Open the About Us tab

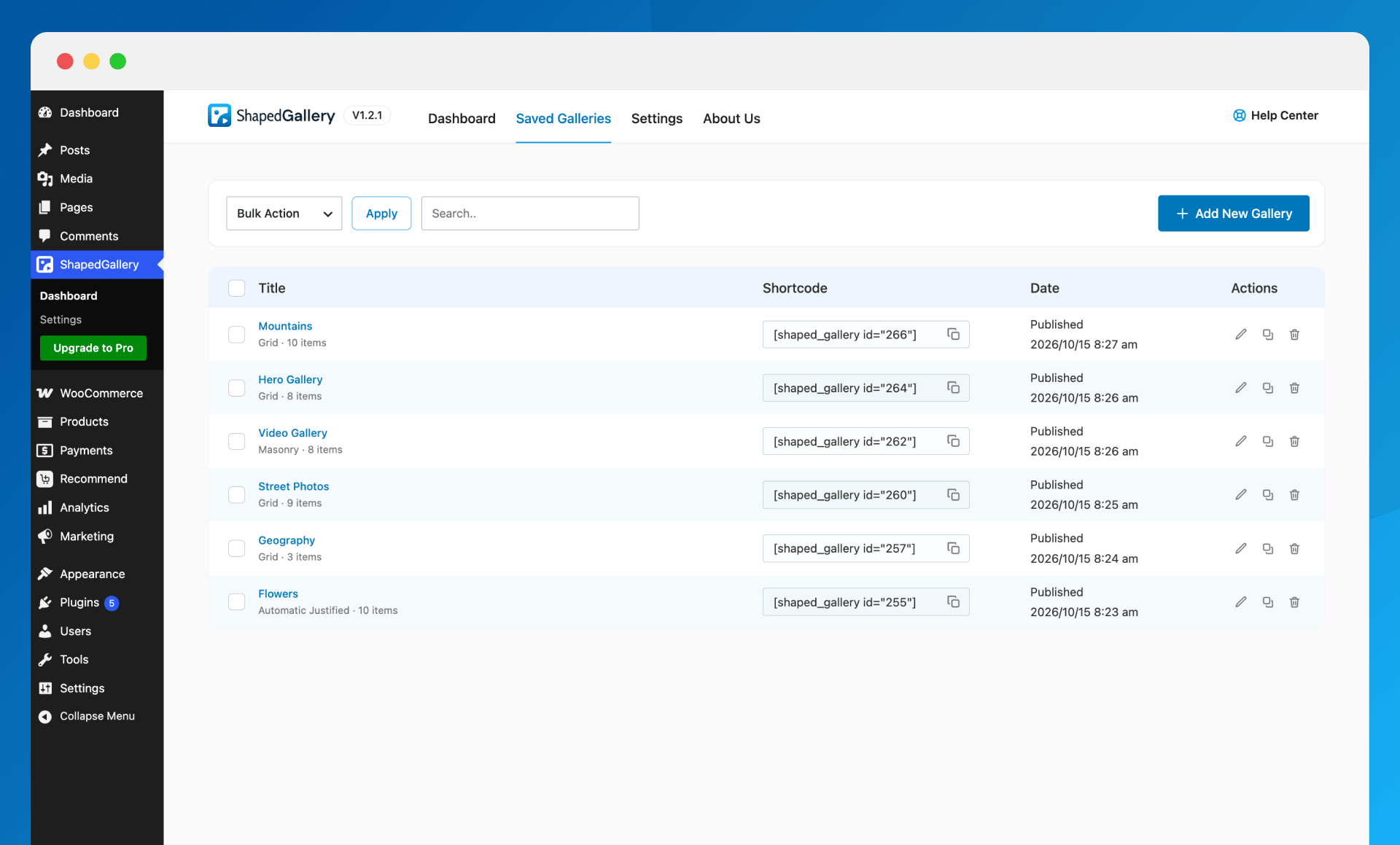(x=731, y=118)
